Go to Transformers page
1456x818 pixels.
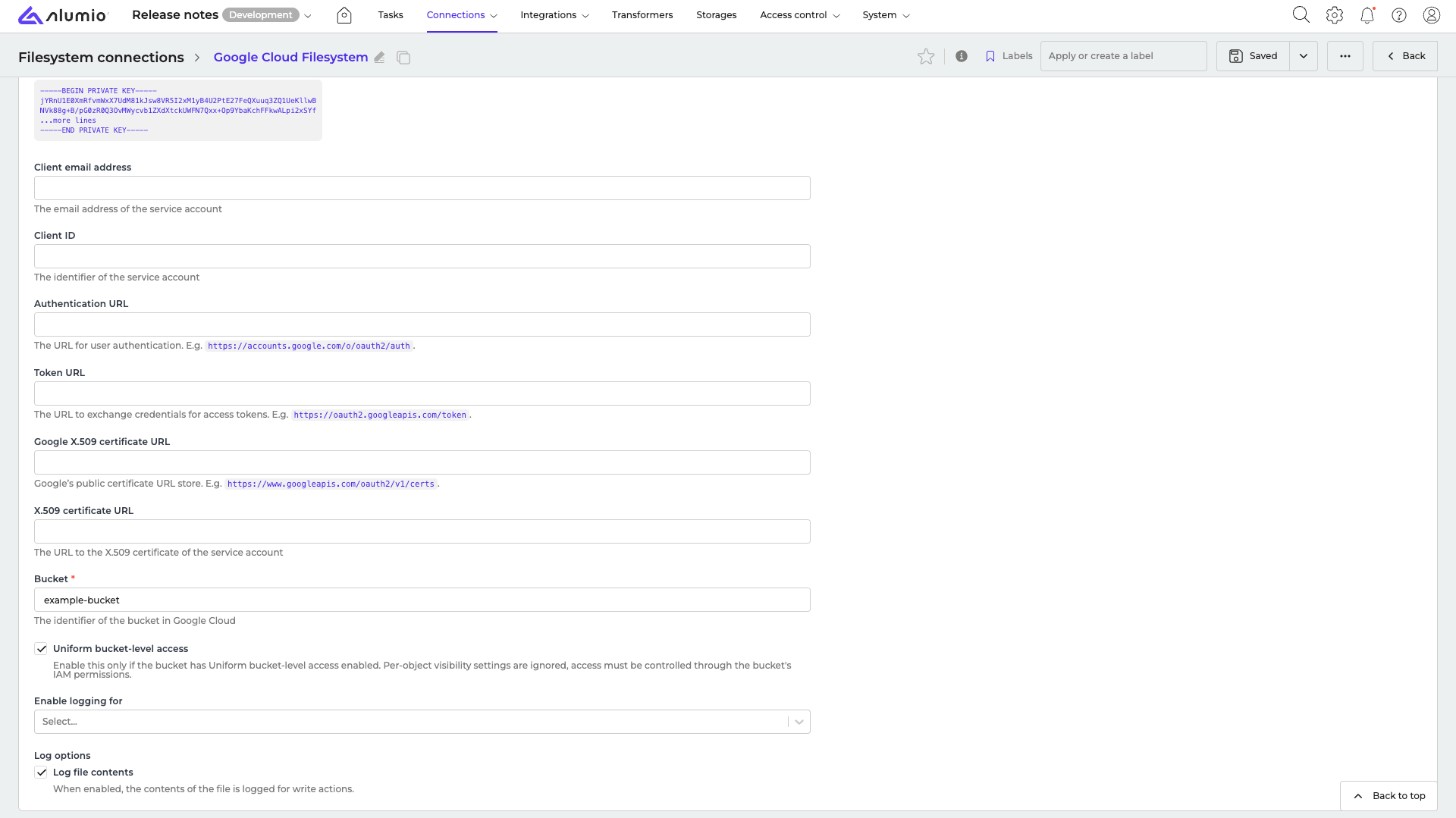click(x=642, y=15)
